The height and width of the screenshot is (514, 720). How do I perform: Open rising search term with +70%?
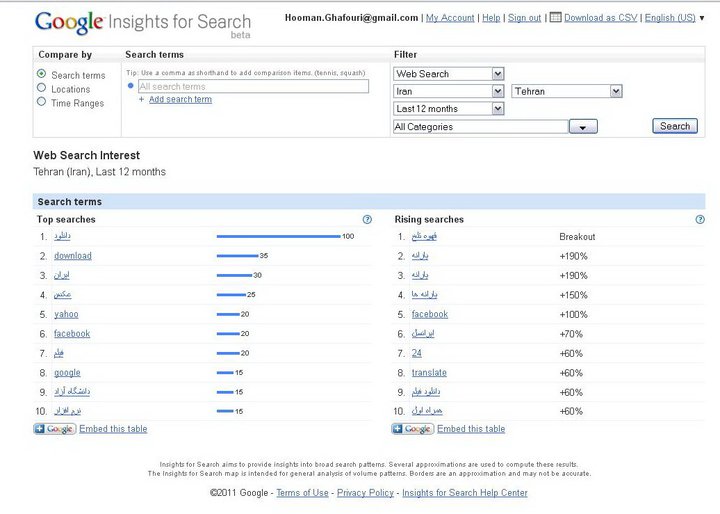[x=423, y=333]
